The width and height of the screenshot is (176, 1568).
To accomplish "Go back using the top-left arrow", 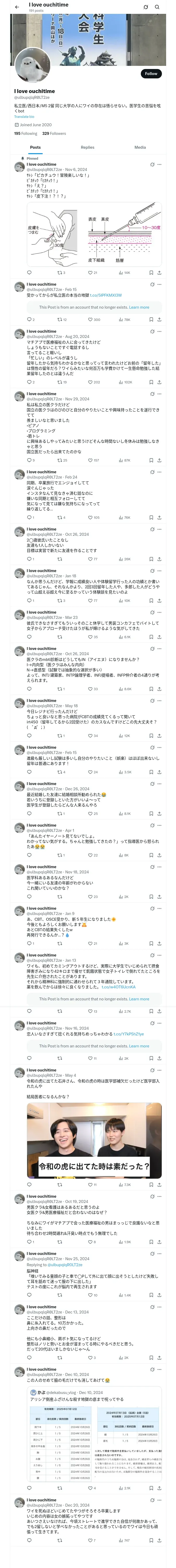I will [17, 7].
